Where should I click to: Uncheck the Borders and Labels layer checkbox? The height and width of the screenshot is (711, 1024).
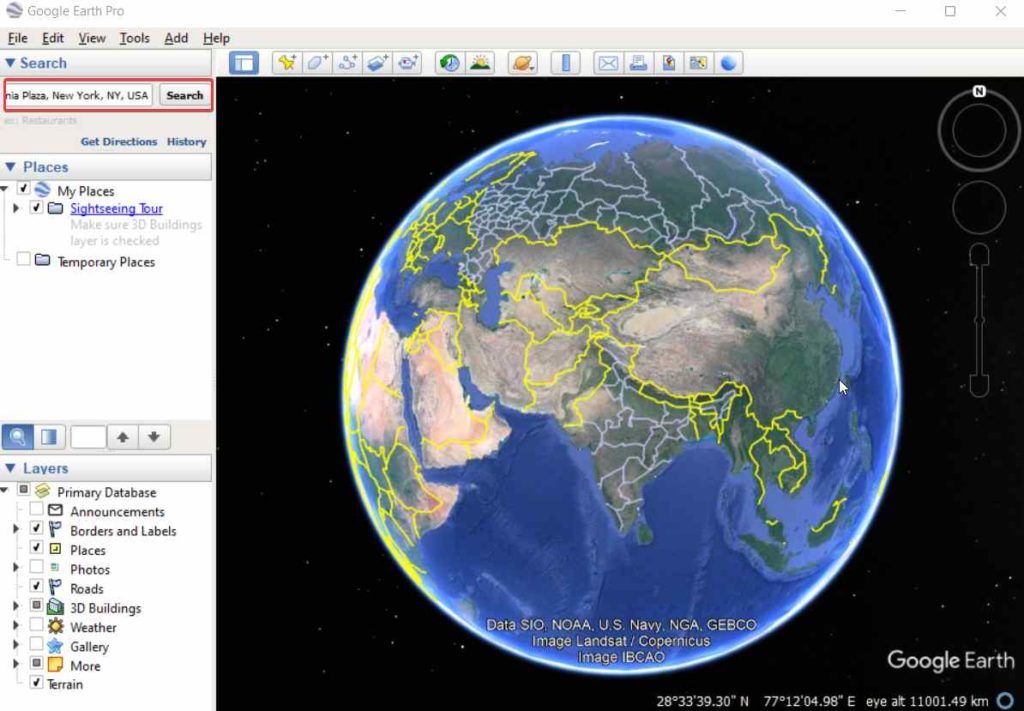tap(37, 528)
